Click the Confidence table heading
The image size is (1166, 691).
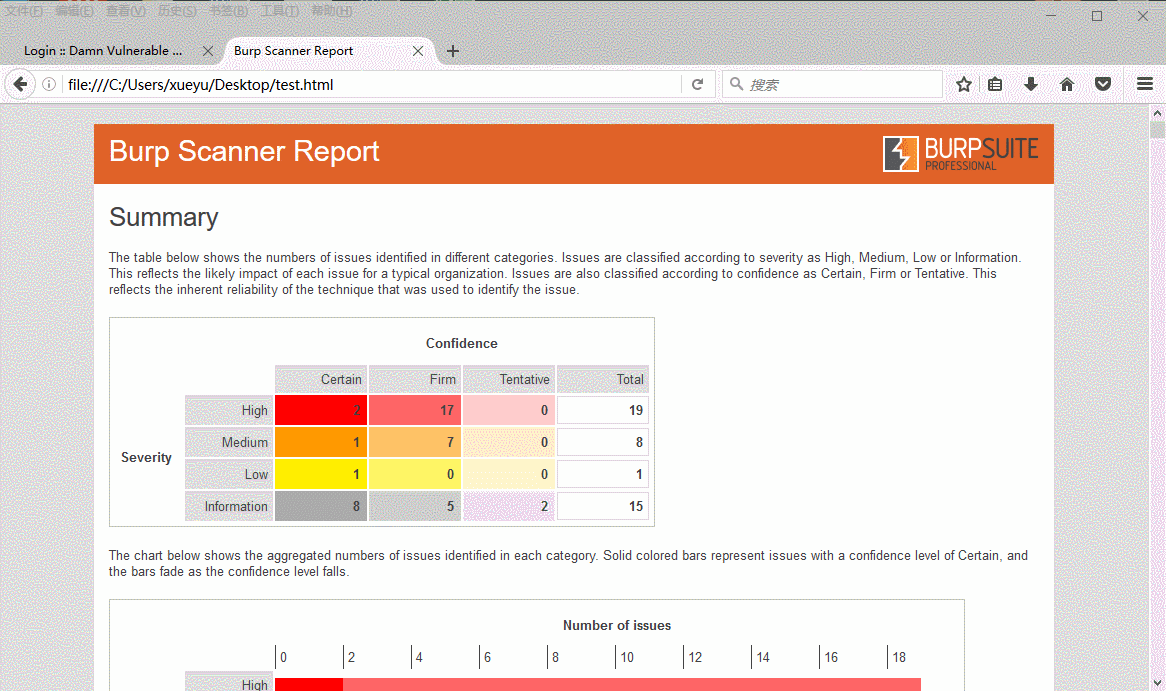click(461, 343)
